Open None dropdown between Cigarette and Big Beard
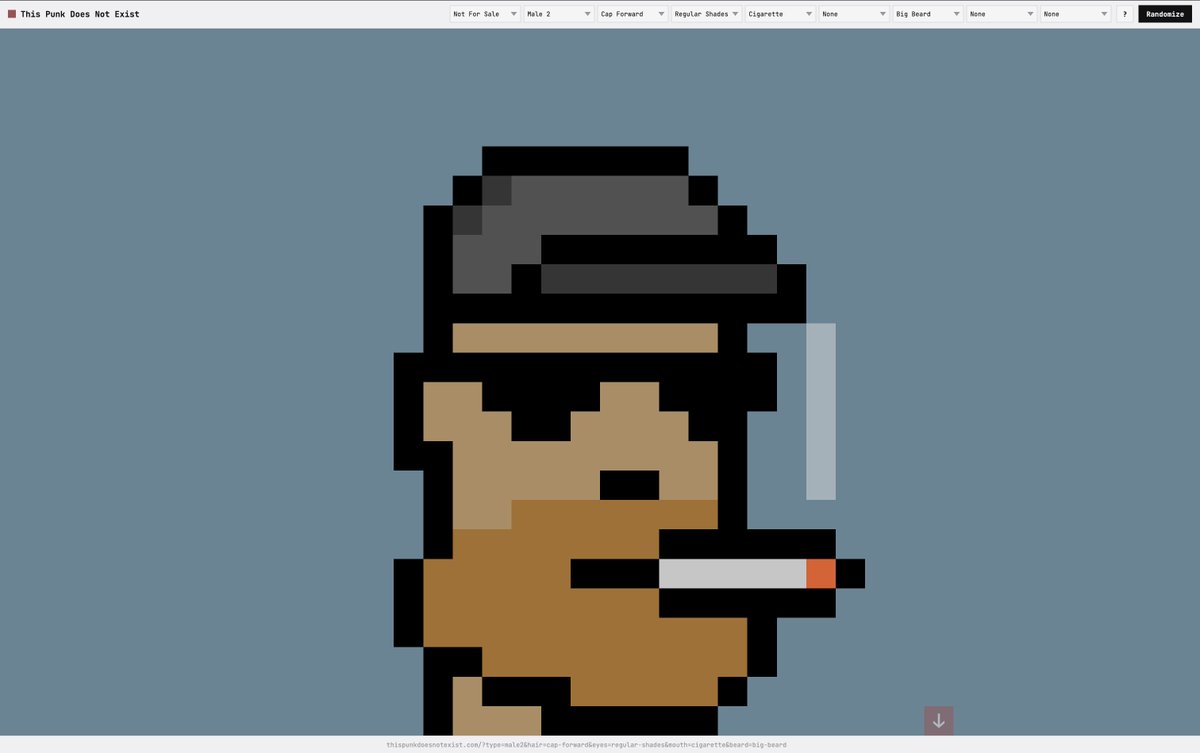This screenshot has height=753, width=1200. point(855,14)
